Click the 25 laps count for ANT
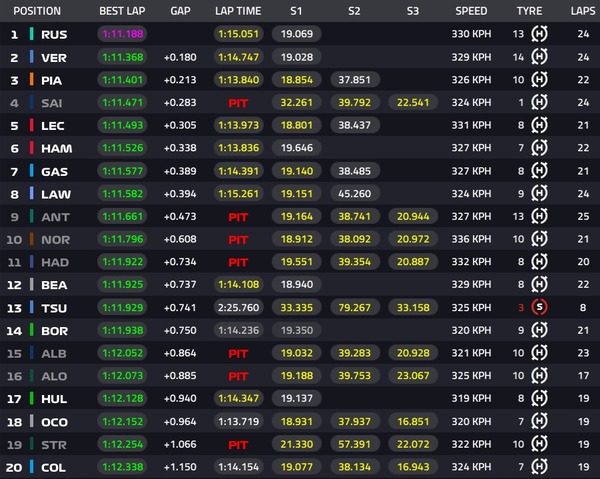 [583, 216]
